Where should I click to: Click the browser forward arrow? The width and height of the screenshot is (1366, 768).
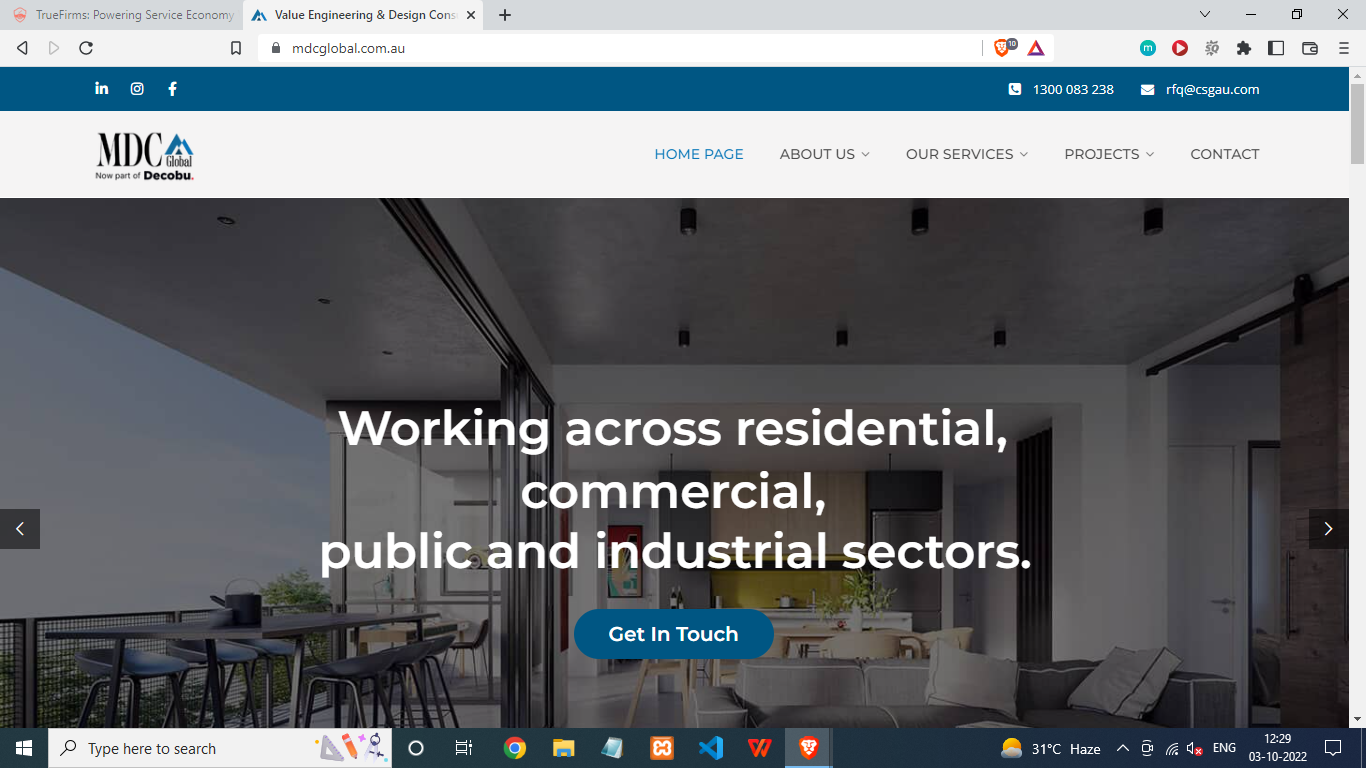click(54, 48)
